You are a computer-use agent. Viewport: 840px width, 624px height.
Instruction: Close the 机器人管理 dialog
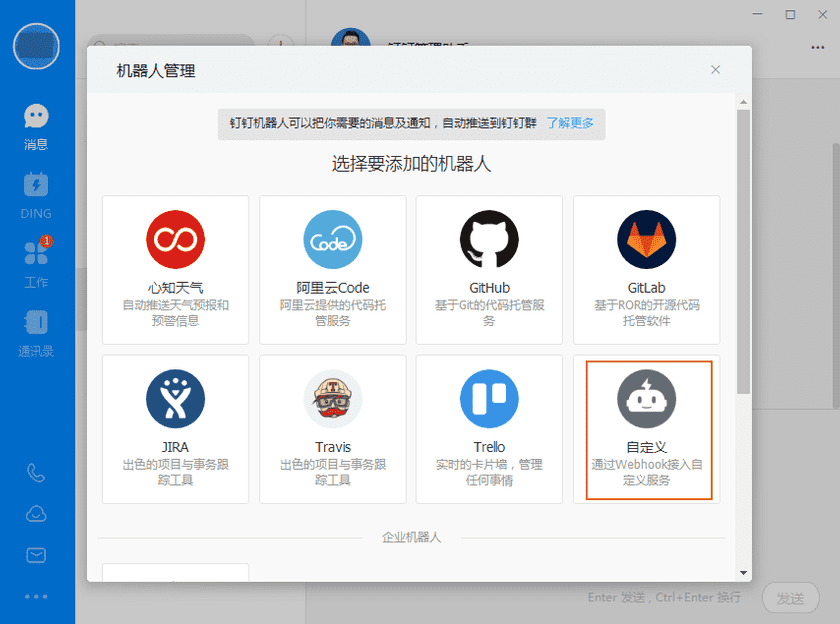[x=715, y=70]
